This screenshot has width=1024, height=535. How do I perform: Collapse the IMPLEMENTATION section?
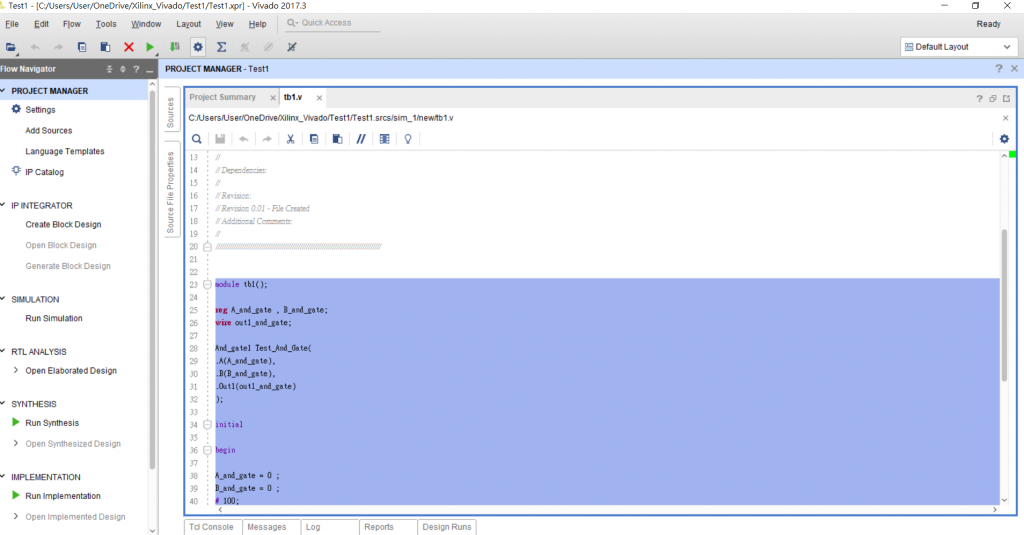pos(3,476)
